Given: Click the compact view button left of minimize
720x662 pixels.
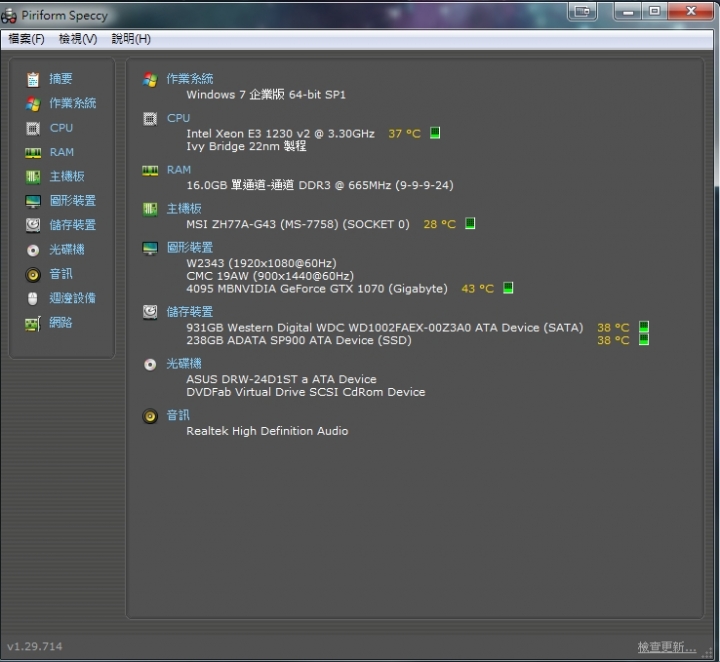Looking at the screenshot, I should (582, 11).
